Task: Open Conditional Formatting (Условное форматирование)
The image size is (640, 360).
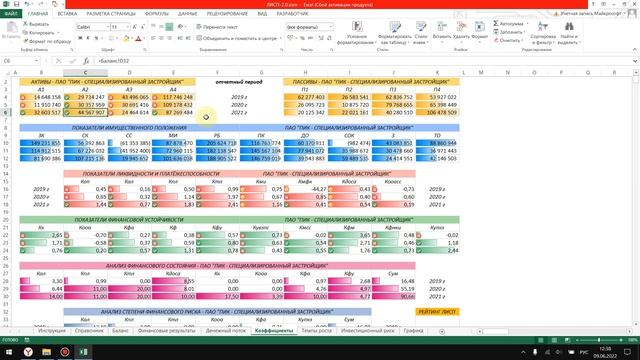Action: point(357,33)
